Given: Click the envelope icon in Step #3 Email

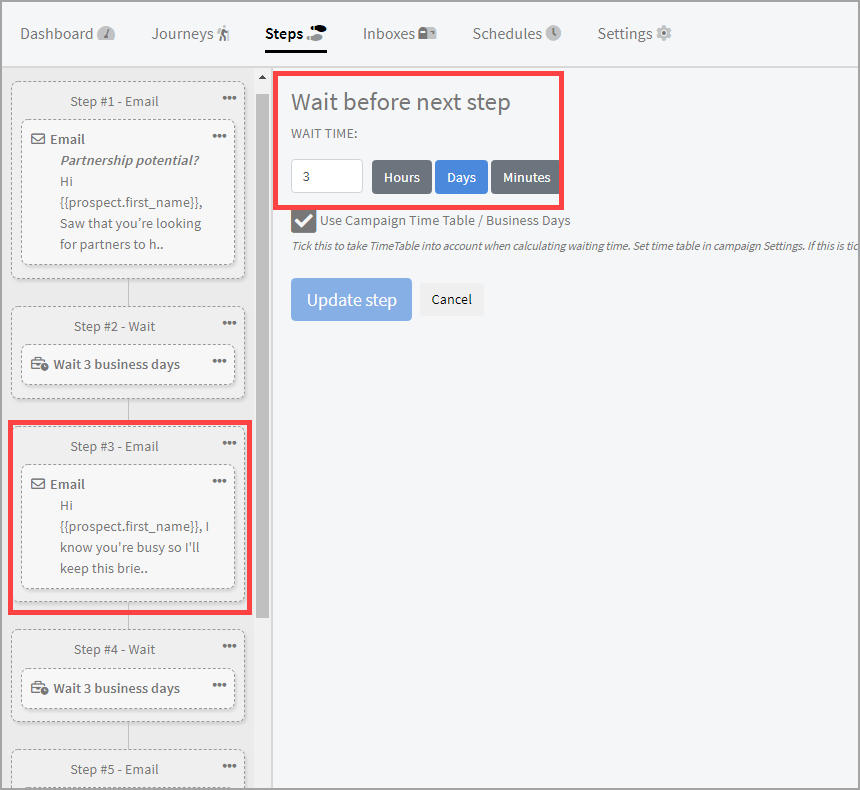Looking at the screenshot, I should 38,484.
